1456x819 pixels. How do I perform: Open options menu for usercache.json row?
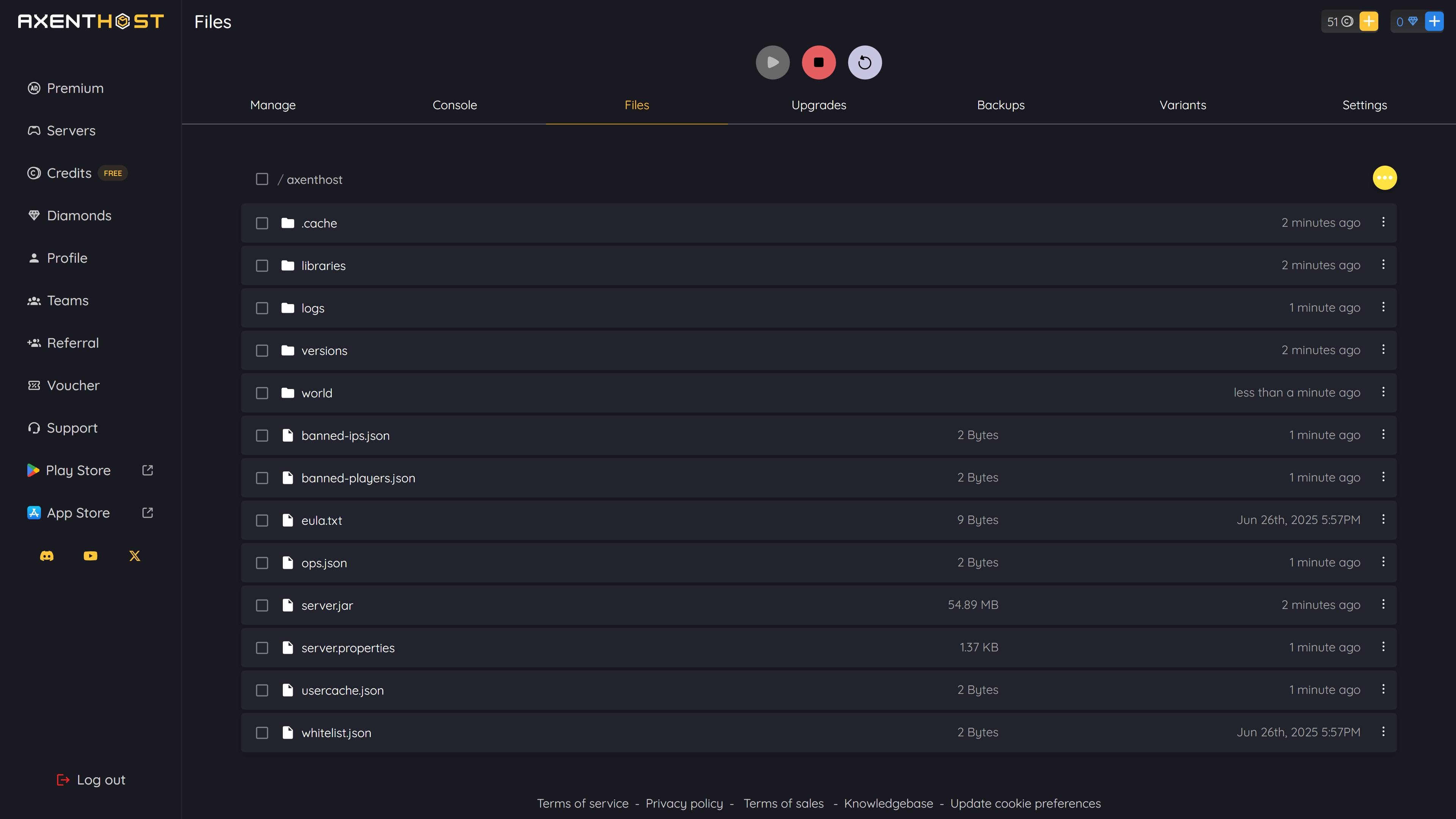1383,689
